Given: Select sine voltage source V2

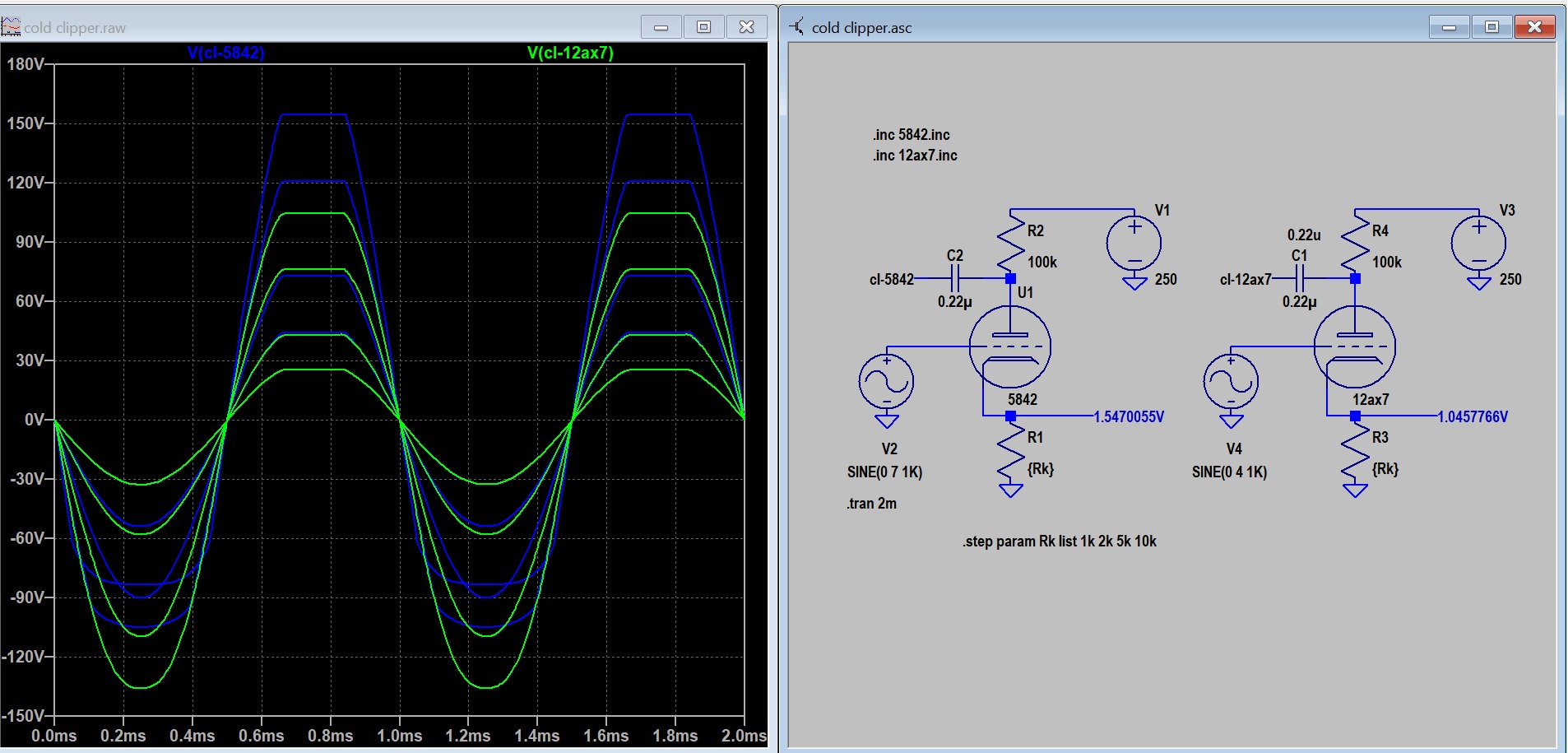Looking at the screenshot, I should (886, 382).
